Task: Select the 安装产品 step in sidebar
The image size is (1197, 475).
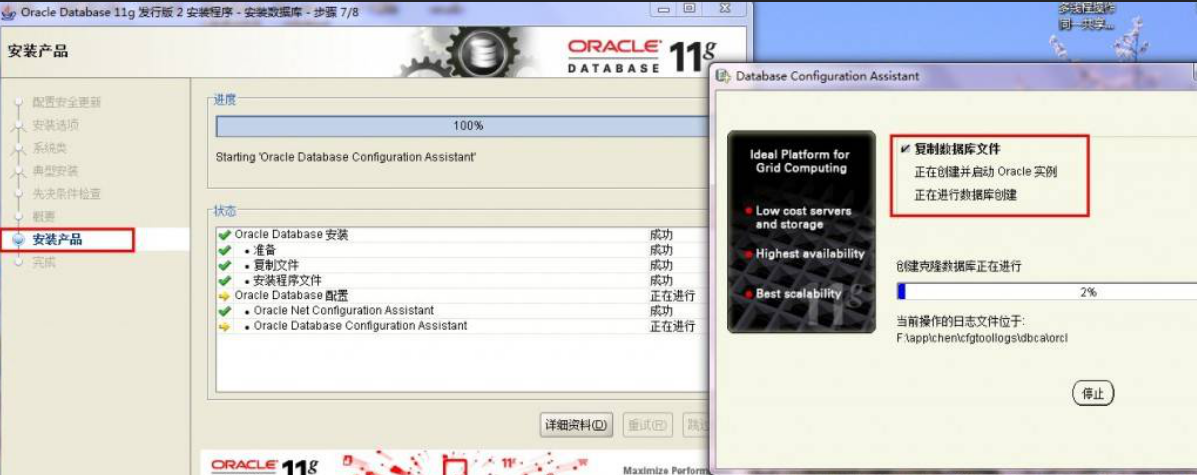Action: pyautogui.click(x=58, y=240)
